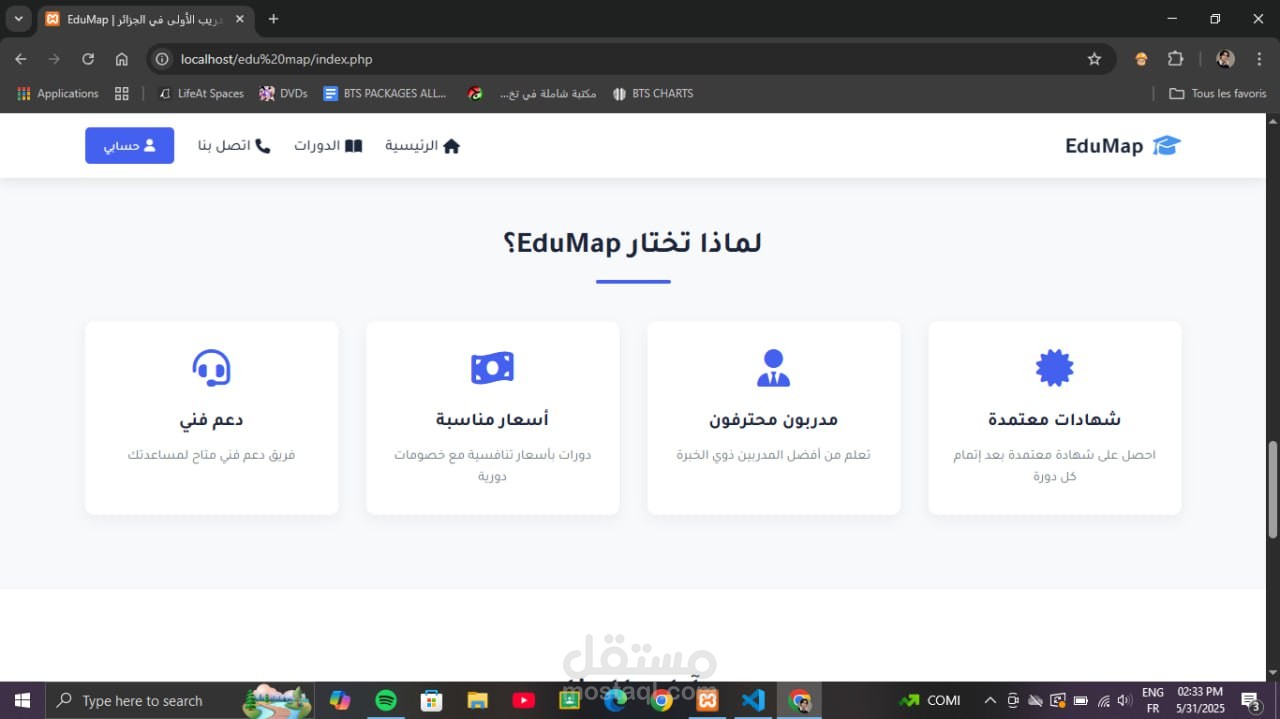Click the لماذا تختار EduMap heading
The width and height of the screenshot is (1280, 719).
click(x=633, y=243)
